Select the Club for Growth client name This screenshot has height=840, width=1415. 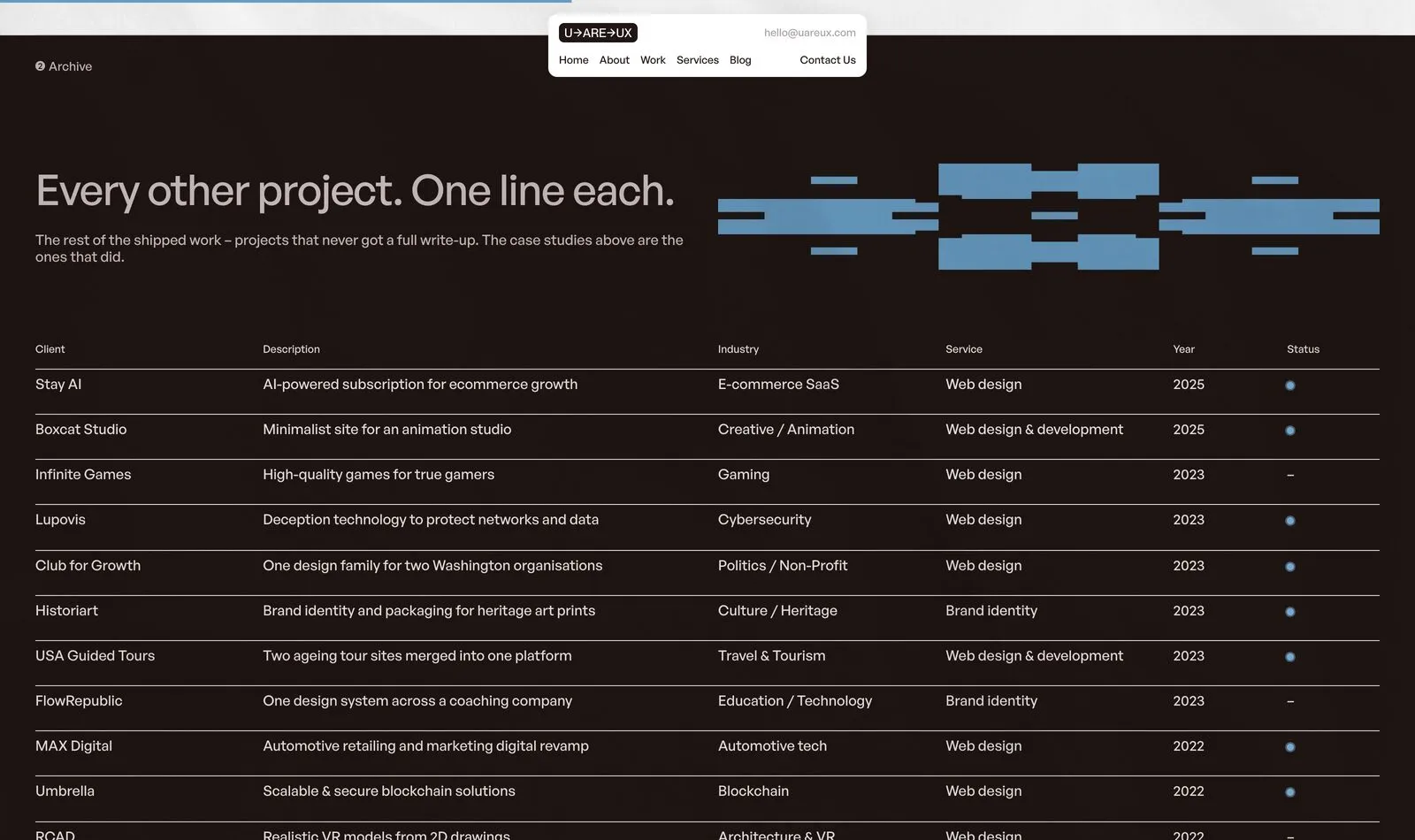[88, 566]
